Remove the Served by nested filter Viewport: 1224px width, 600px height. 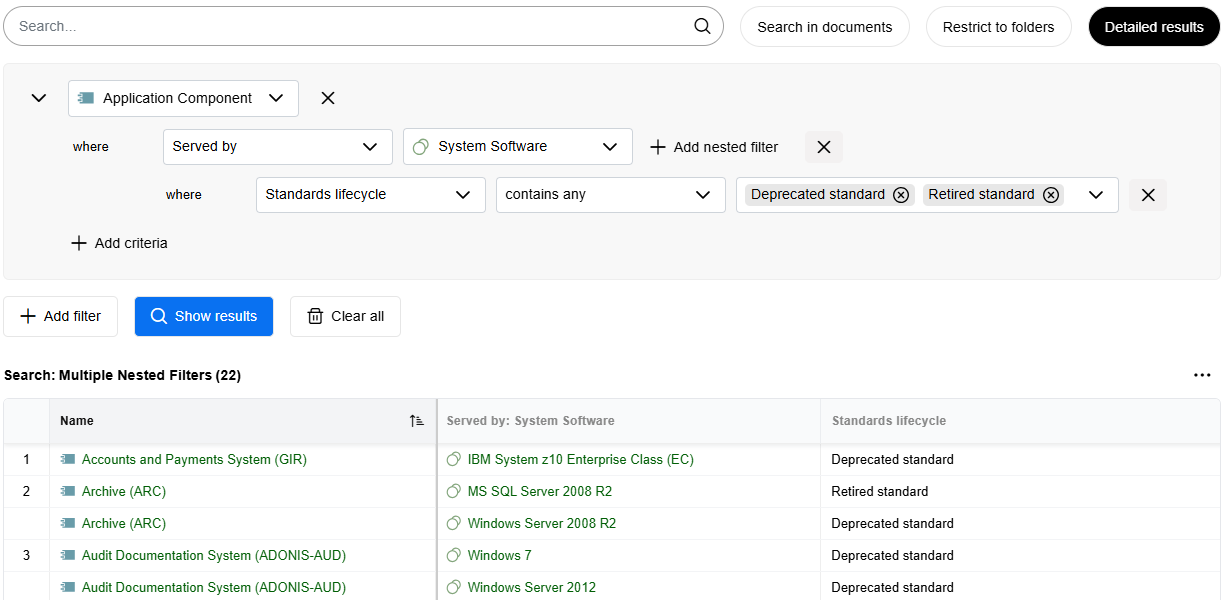(x=823, y=146)
